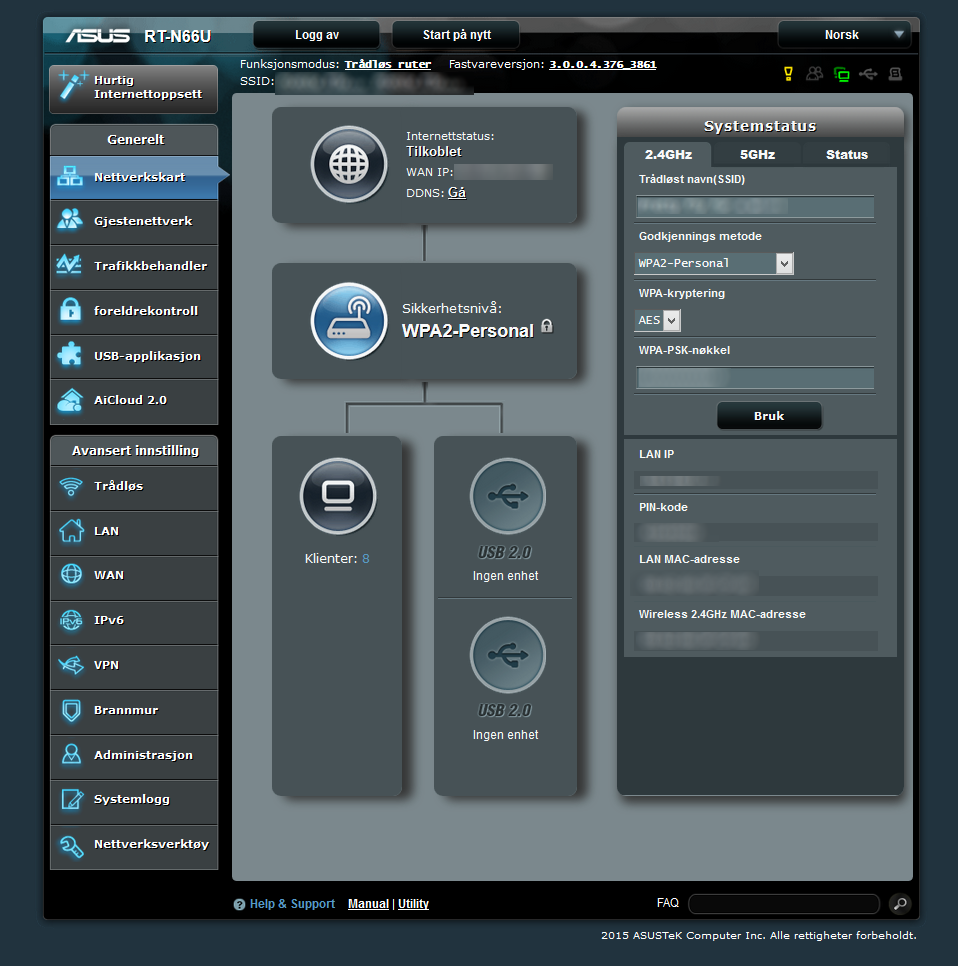Click the Trådløst navn (SSID) field
The height and width of the screenshot is (966, 958).
pos(755,206)
